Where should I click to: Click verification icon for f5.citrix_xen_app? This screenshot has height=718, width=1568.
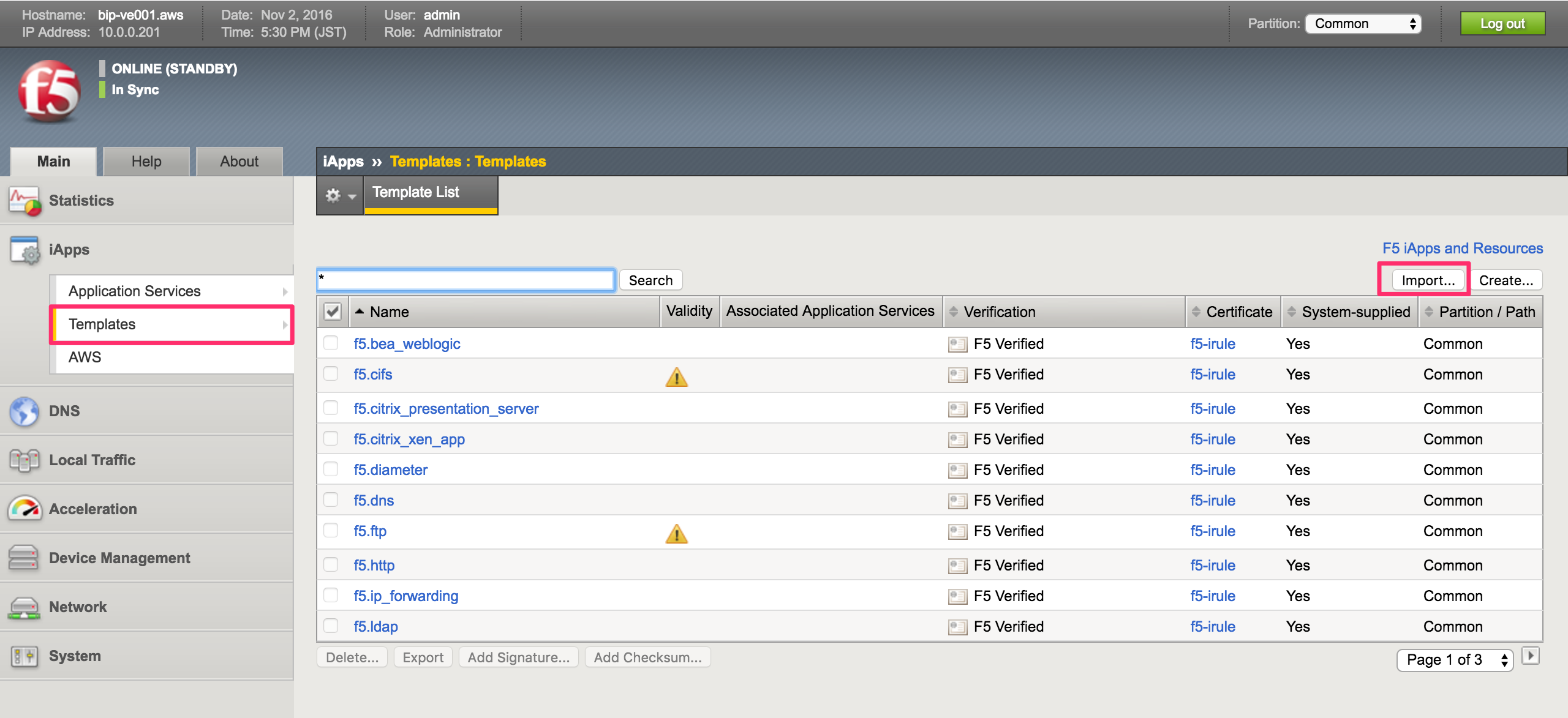(957, 439)
